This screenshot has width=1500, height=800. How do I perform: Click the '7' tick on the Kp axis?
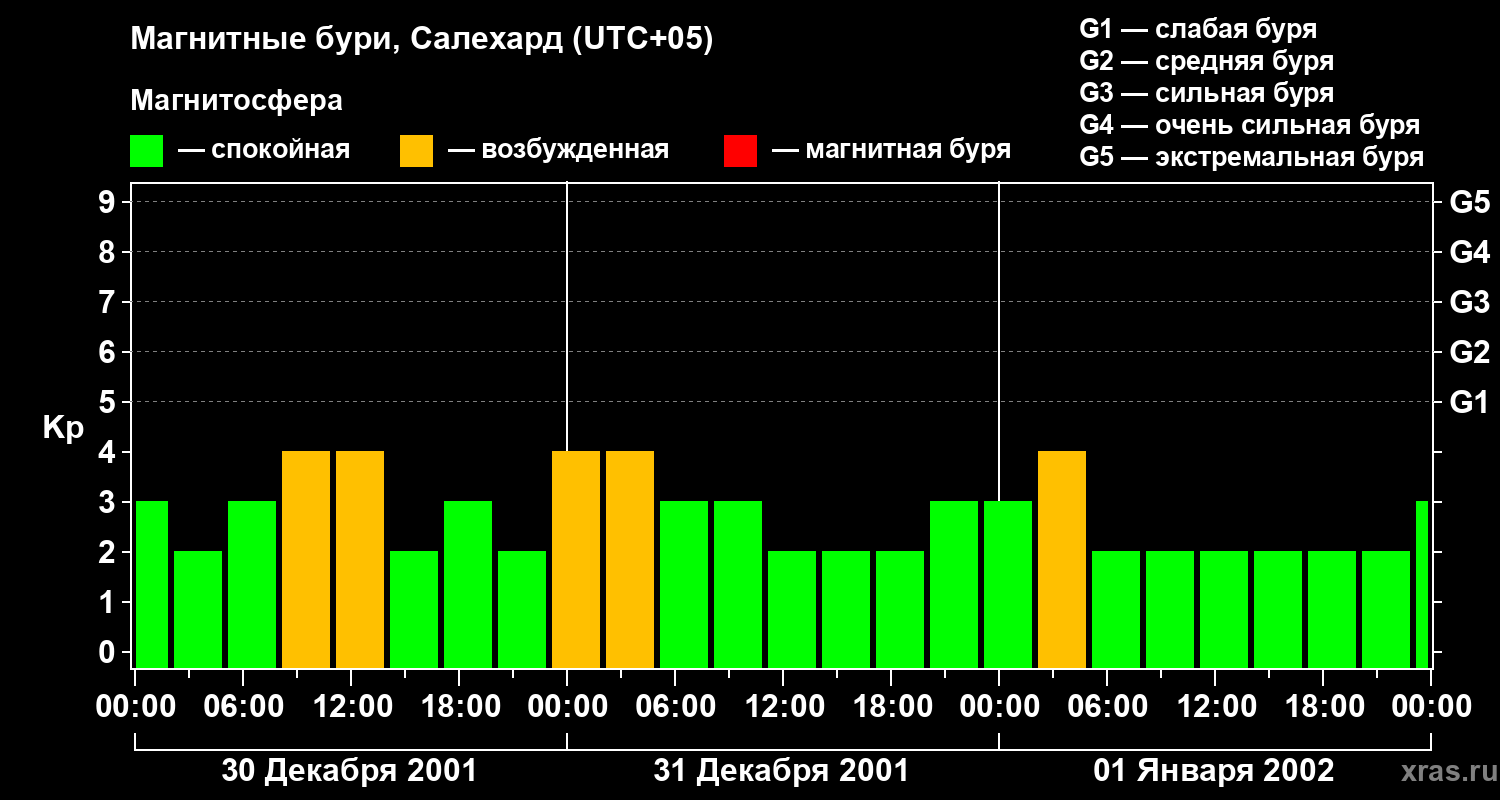pyautogui.click(x=109, y=302)
